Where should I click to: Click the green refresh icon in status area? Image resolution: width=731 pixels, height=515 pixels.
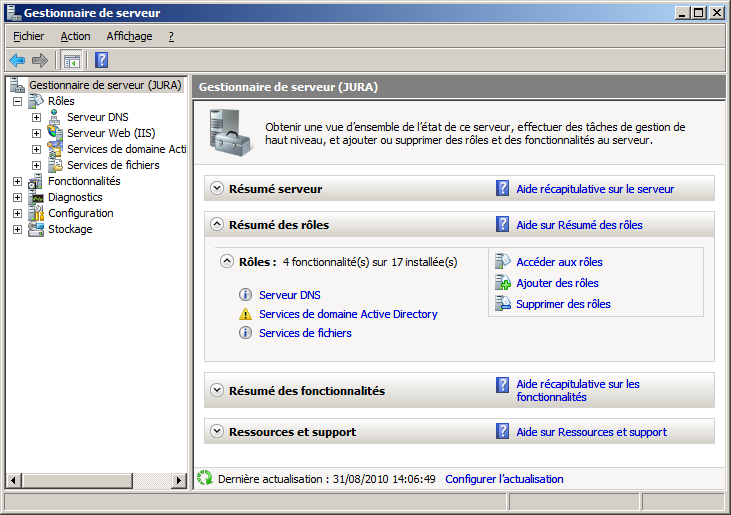[205, 479]
